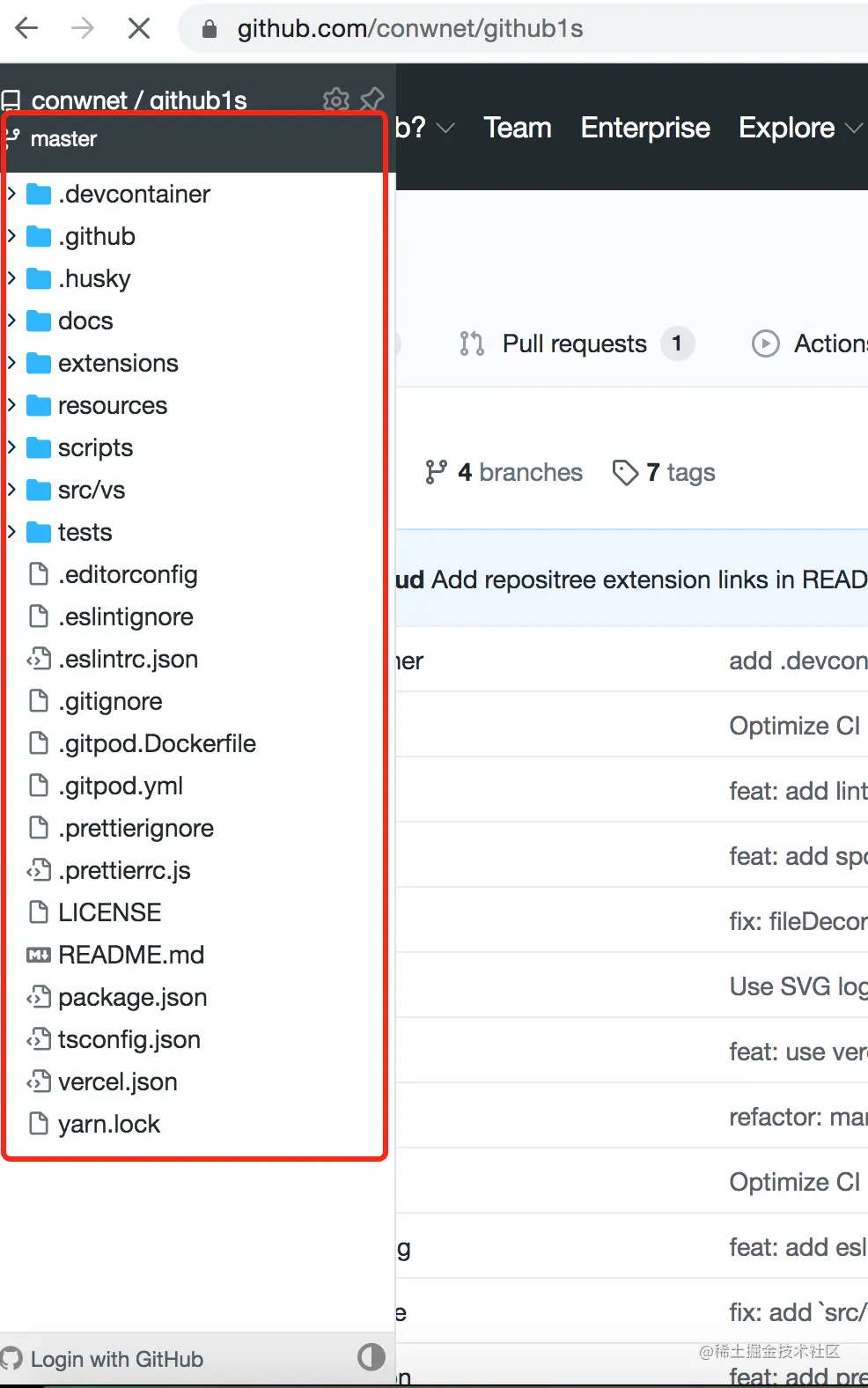Click the vercel.json code file icon

tap(39, 1082)
